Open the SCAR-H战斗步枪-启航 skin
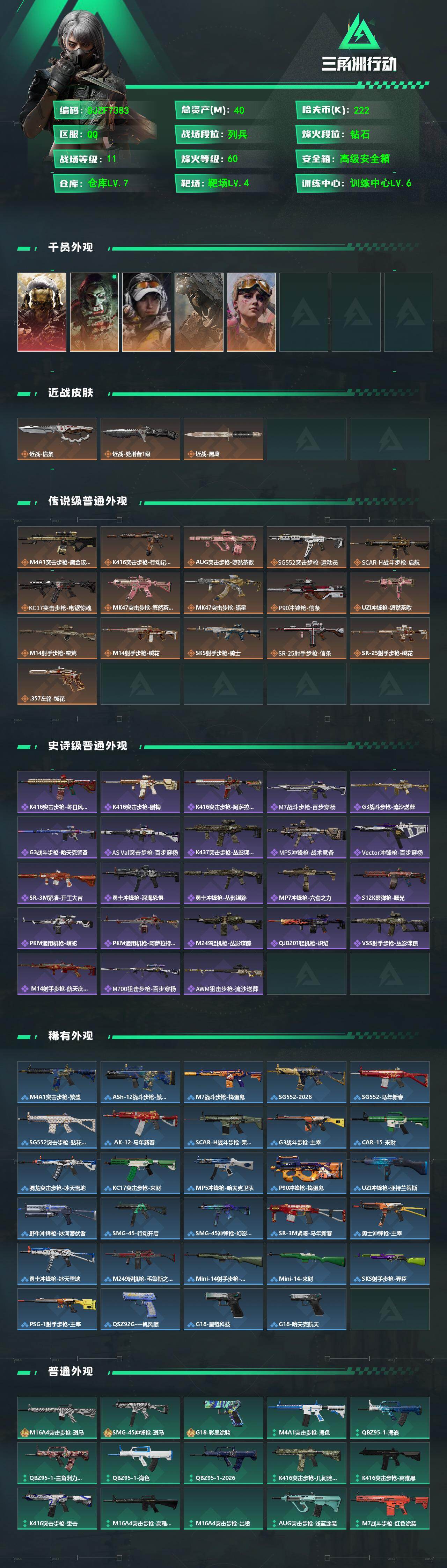 [389, 547]
